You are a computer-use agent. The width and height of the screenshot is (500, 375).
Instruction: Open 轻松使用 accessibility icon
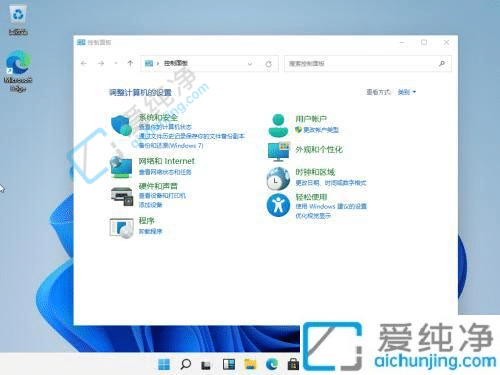tap(278, 205)
